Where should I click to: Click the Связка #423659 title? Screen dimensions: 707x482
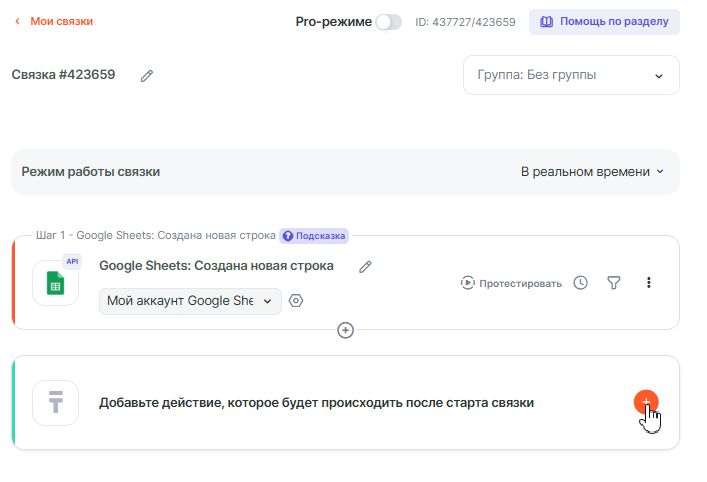click(x=63, y=75)
